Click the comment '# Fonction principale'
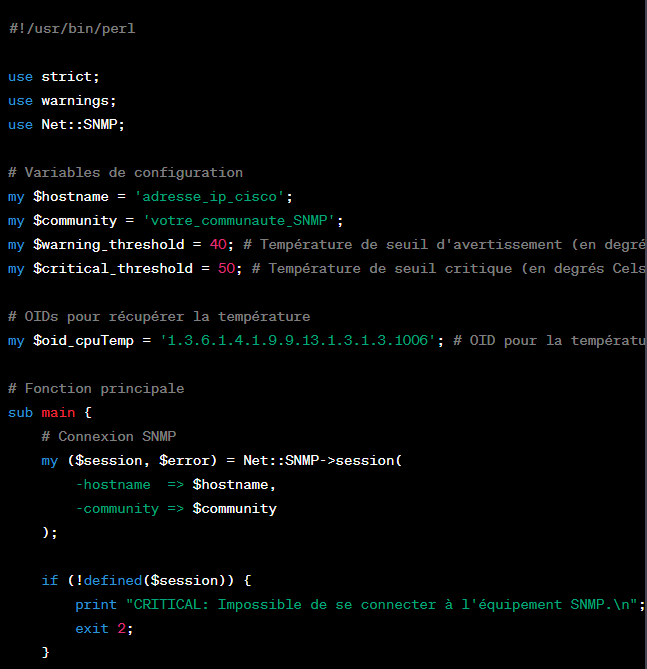 click(x=96, y=389)
